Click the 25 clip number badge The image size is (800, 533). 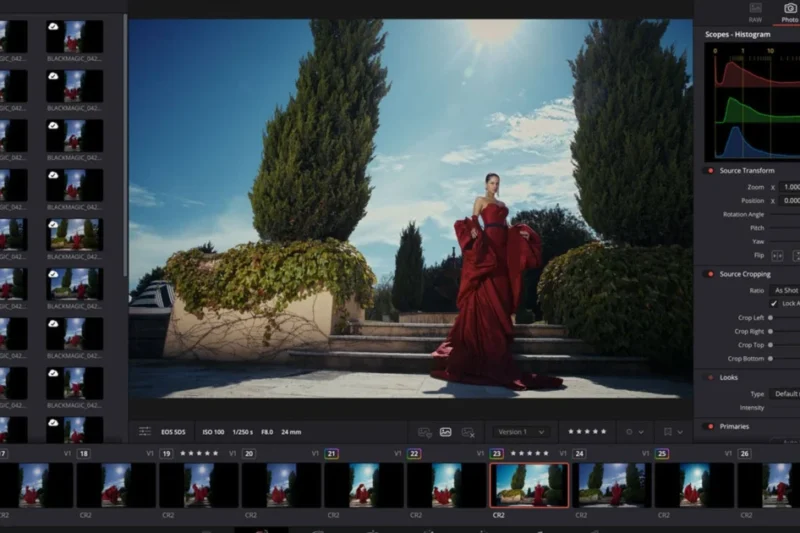click(662, 453)
